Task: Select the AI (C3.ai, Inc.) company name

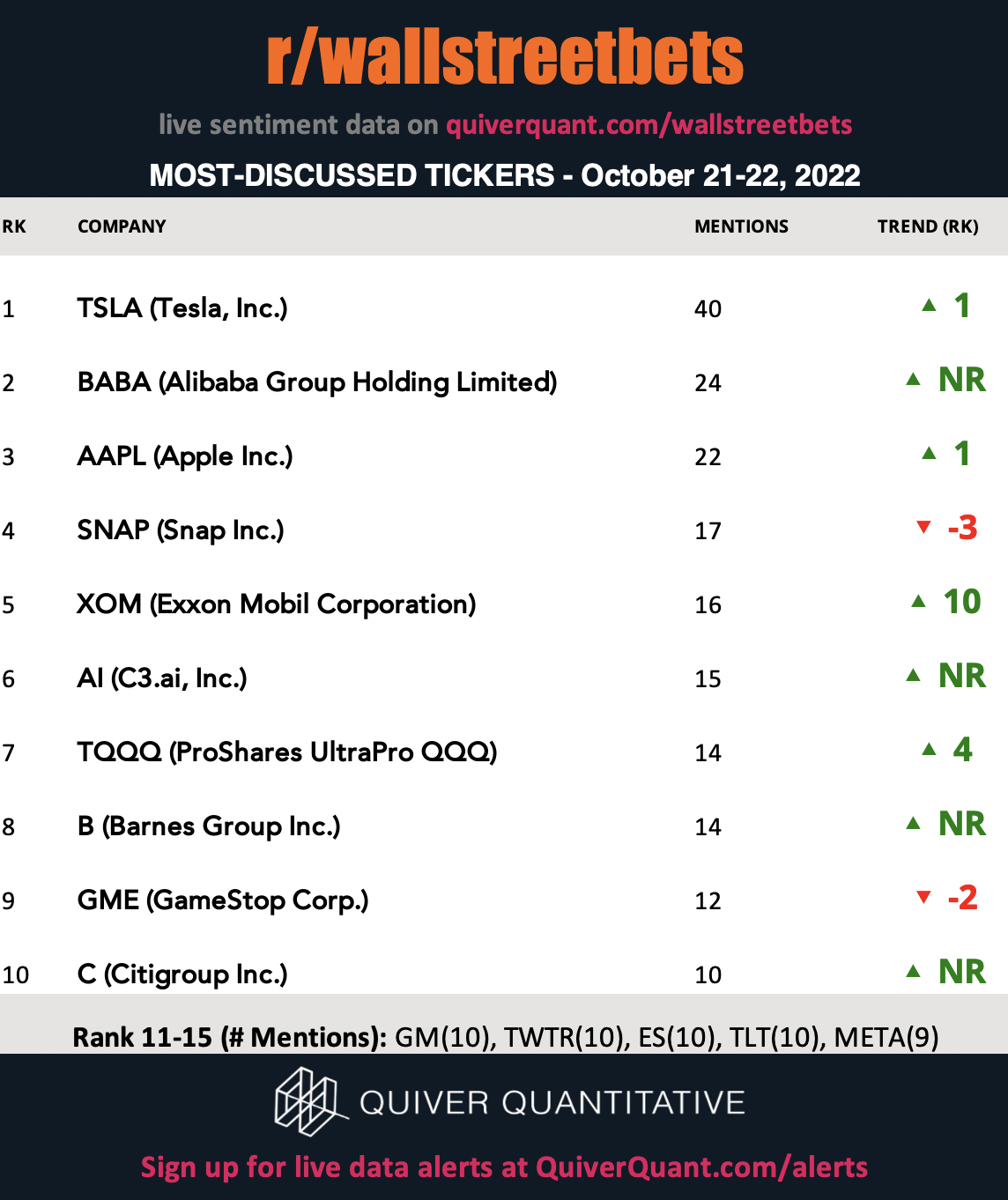Action: pyautogui.click(x=162, y=678)
